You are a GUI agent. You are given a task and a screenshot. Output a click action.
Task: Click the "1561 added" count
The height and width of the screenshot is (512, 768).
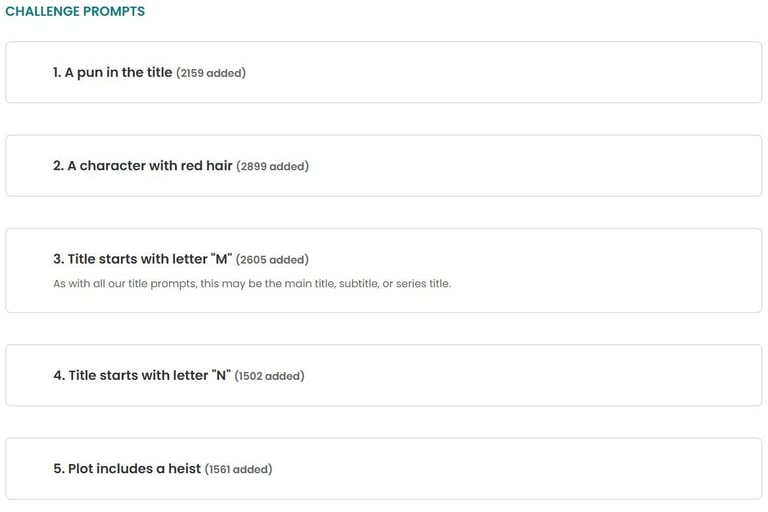(239, 469)
